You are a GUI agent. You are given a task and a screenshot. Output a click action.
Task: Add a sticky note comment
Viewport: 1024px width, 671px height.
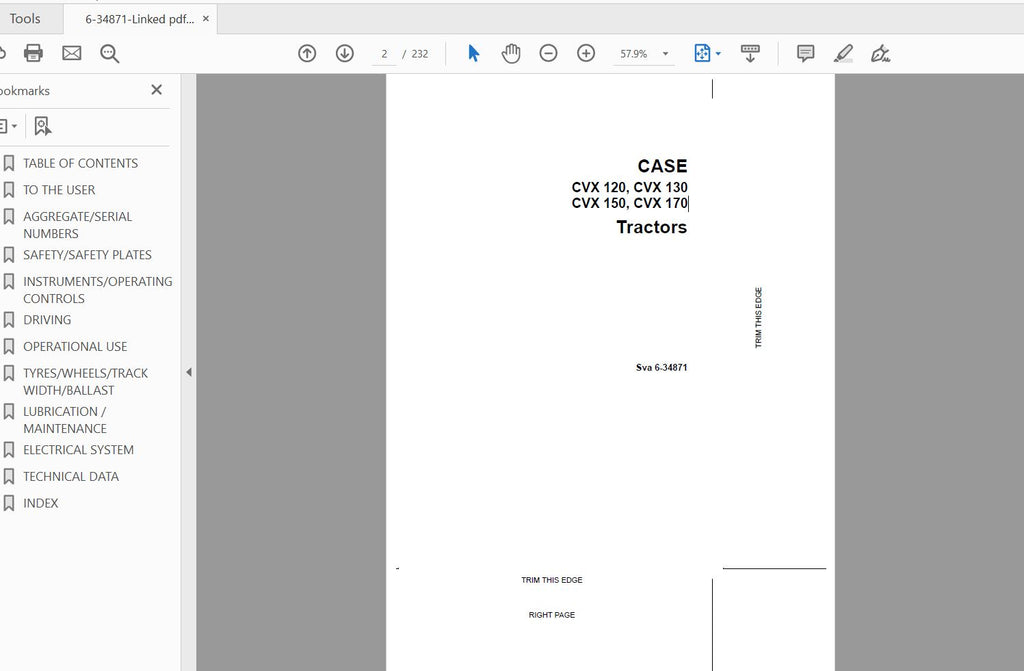tap(805, 54)
